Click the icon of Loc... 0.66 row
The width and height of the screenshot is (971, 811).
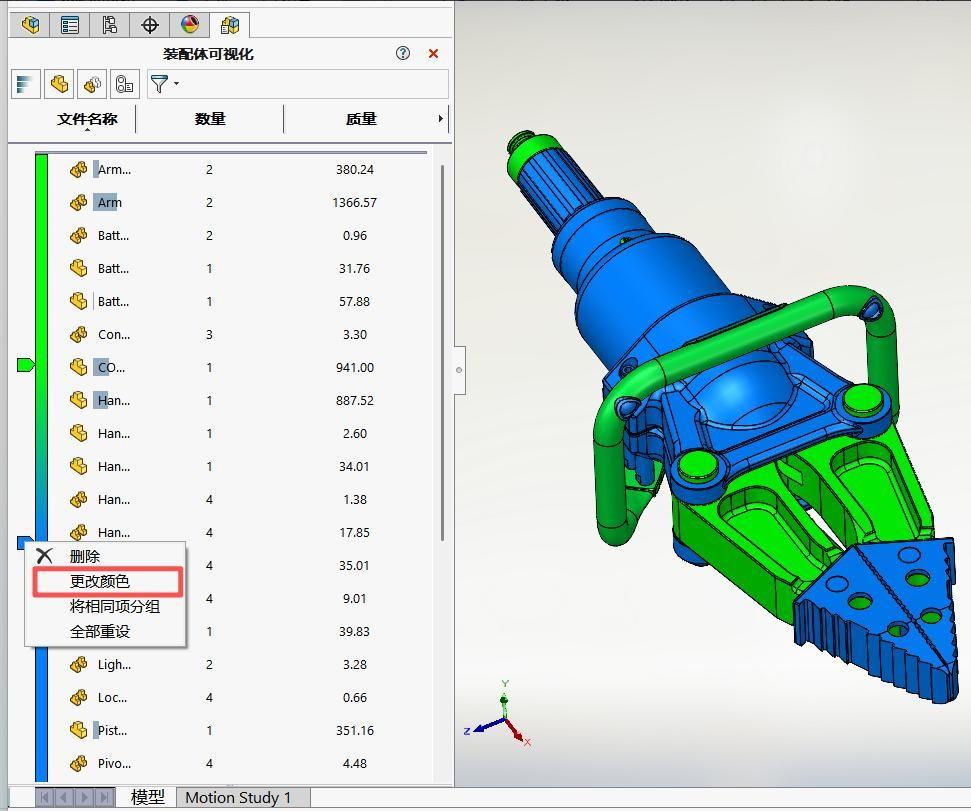click(79, 698)
